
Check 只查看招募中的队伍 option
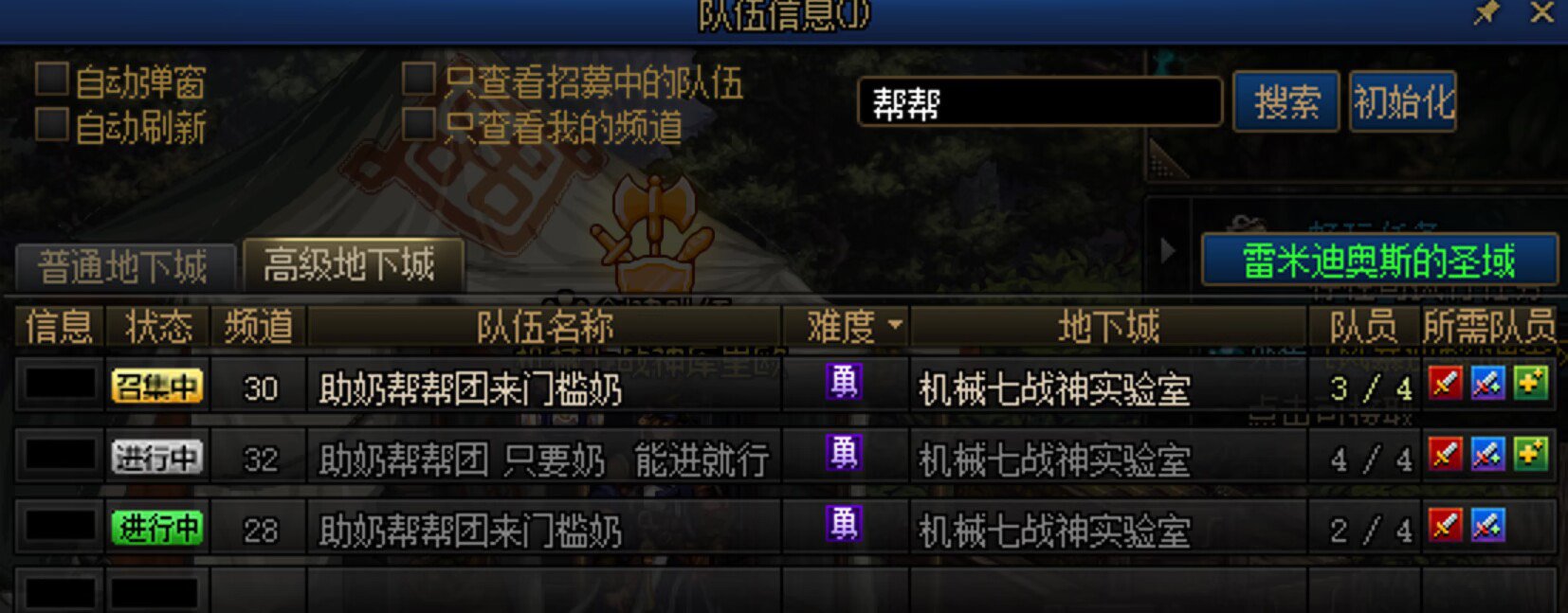pos(419,80)
